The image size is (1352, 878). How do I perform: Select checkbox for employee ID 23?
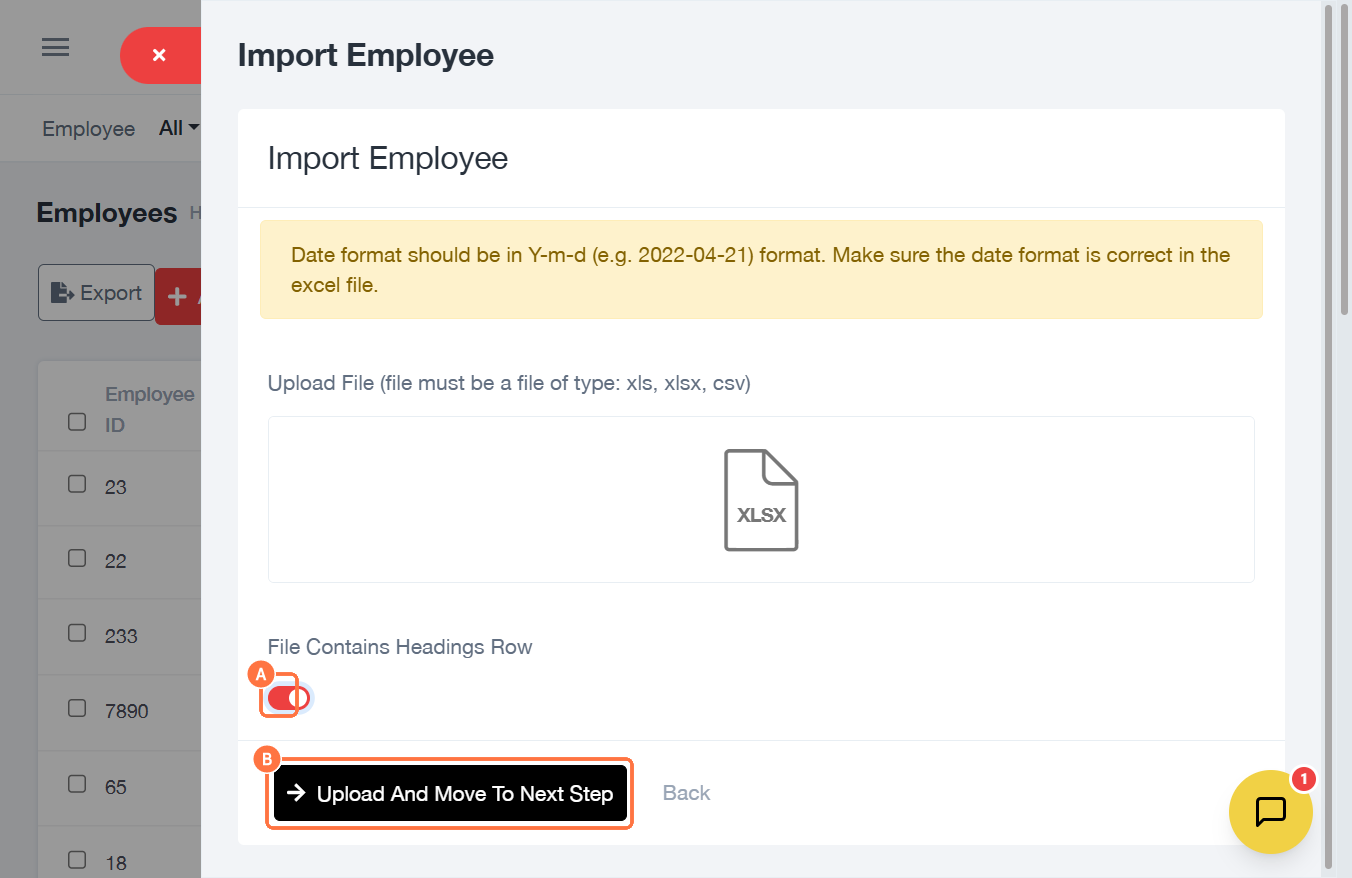pyautogui.click(x=77, y=484)
